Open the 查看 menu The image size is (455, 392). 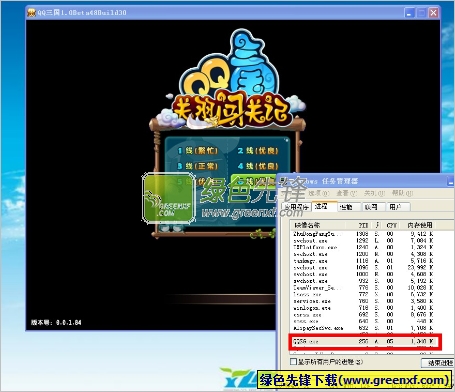pyautogui.click(x=346, y=193)
